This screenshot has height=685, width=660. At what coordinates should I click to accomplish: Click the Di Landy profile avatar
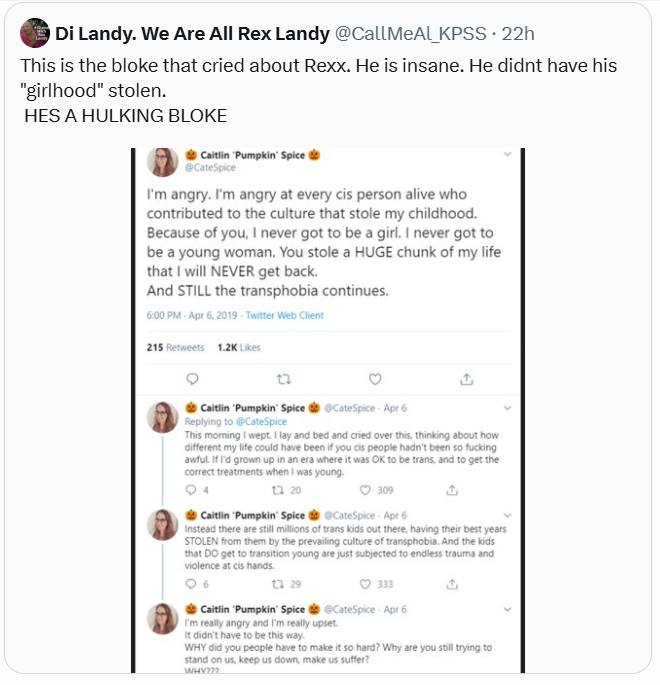coord(35,33)
